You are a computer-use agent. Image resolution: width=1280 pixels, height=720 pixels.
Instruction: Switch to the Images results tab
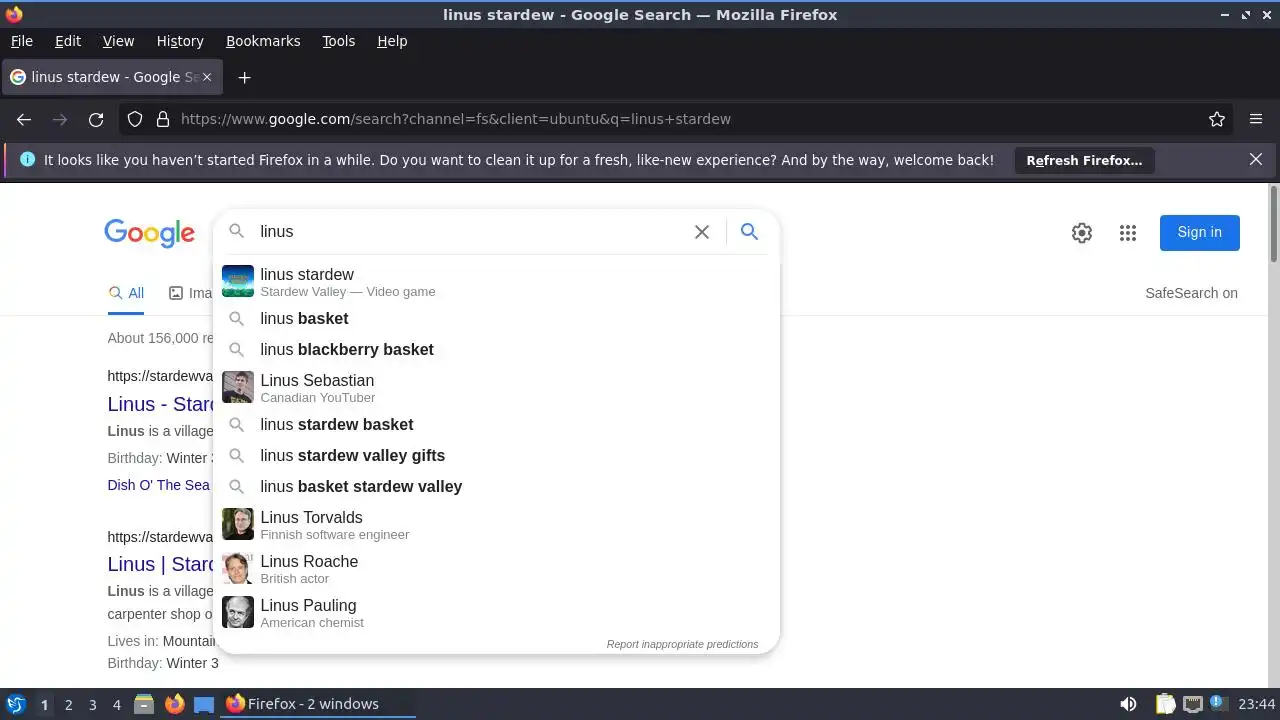pyautogui.click(x=190, y=293)
